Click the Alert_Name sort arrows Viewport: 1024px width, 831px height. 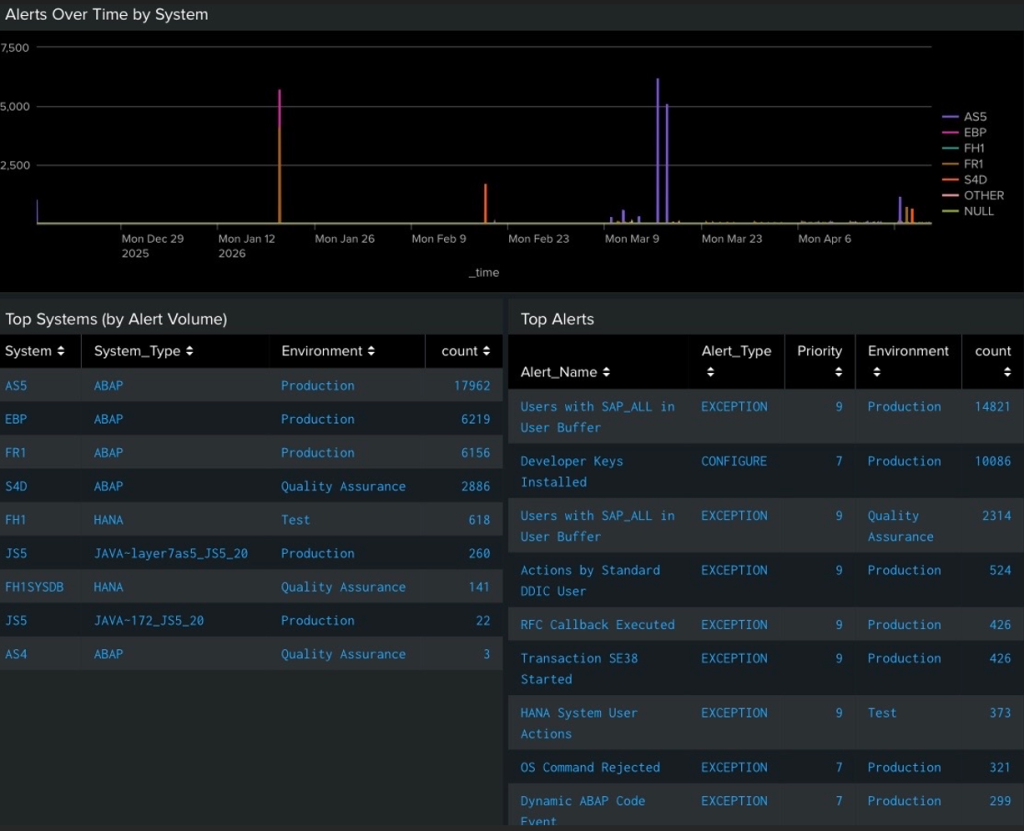pyautogui.click(x=606, y=372)
